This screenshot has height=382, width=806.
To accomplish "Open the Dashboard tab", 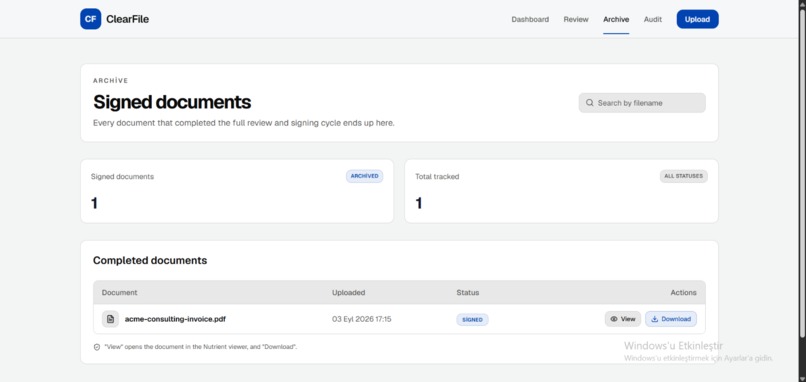I will click(x=530, y=20).
